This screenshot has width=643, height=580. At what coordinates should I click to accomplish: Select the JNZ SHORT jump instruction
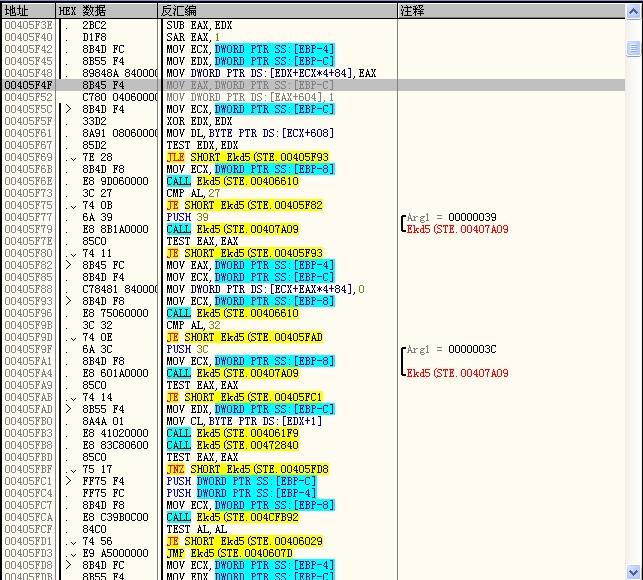pos(247,469)
